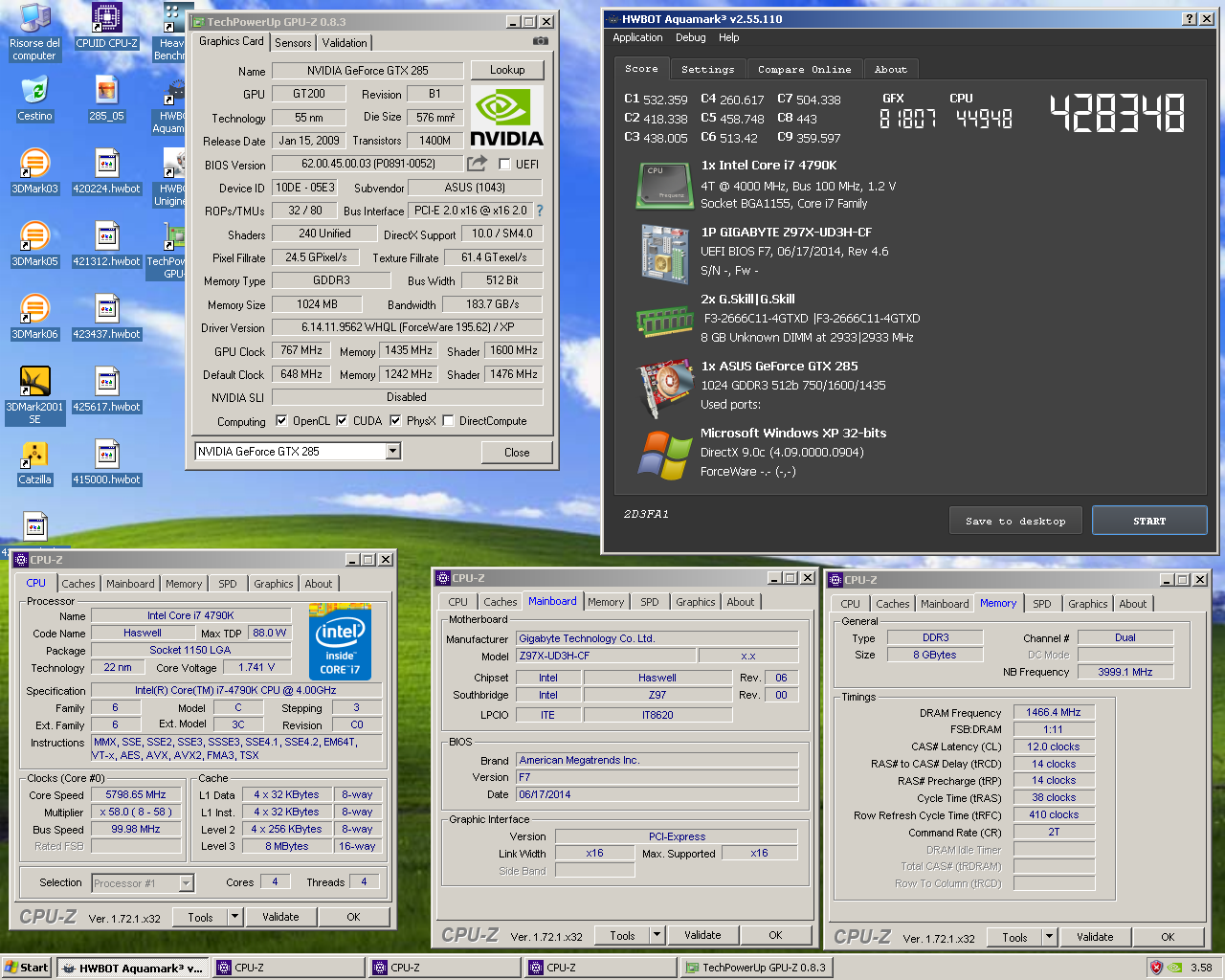Click Save to desktop in Aquamark
Image resolution: width=1225 pixels, height=980 pixels.
[x=1015, y=521]
